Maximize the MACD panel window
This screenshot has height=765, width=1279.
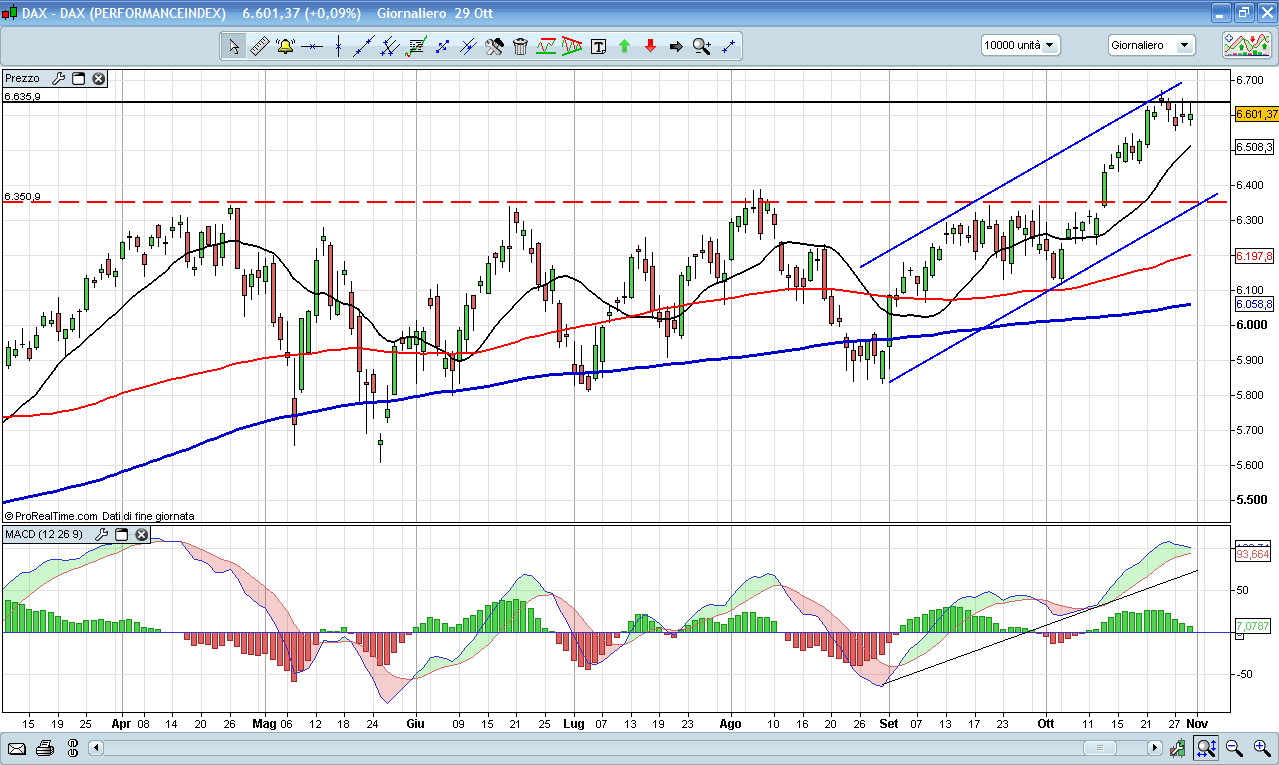121,535
